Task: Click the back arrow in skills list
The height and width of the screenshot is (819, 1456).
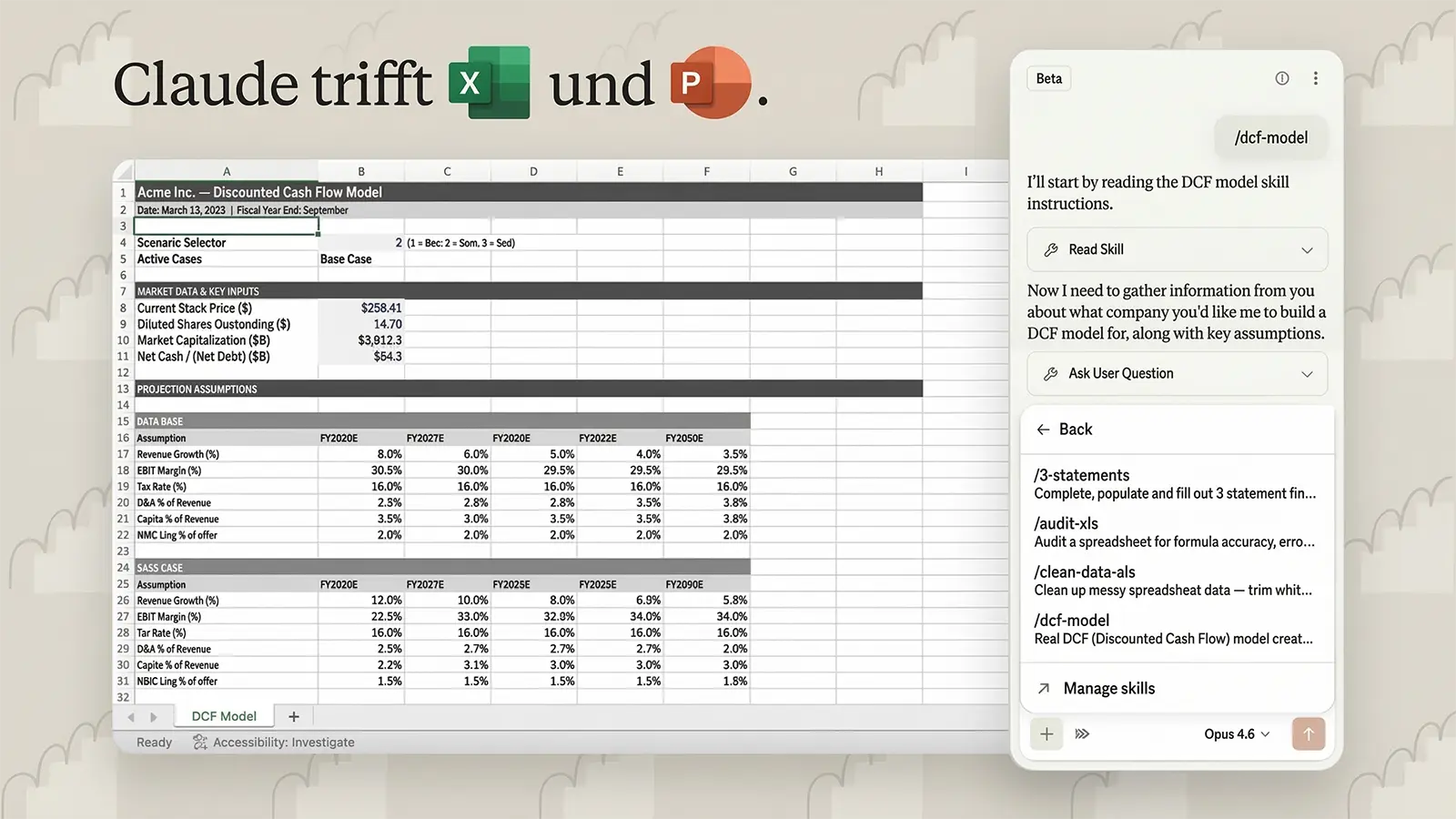Action: click(1044, 430)
